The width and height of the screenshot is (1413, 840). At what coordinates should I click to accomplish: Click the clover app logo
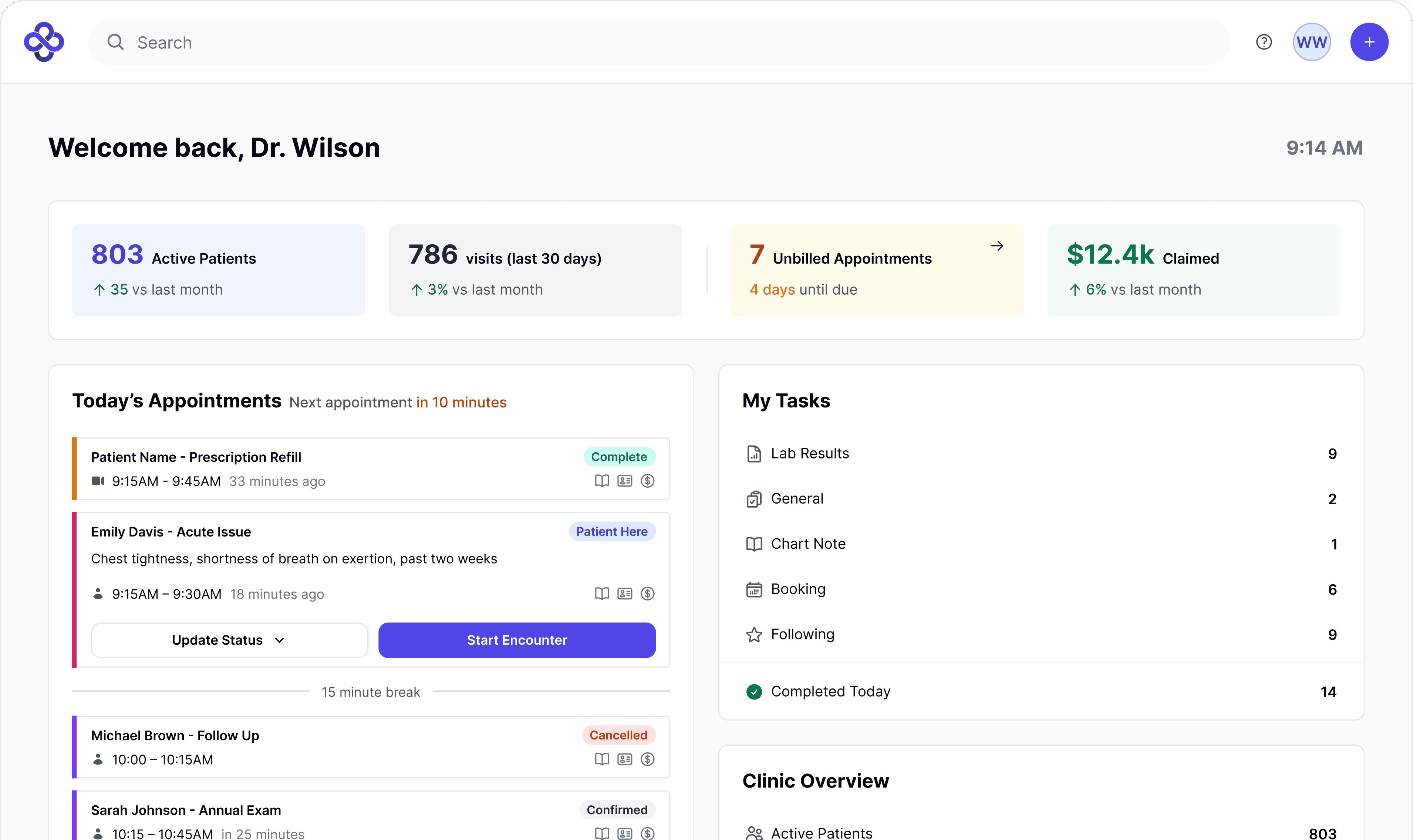[x=44, y=42]
